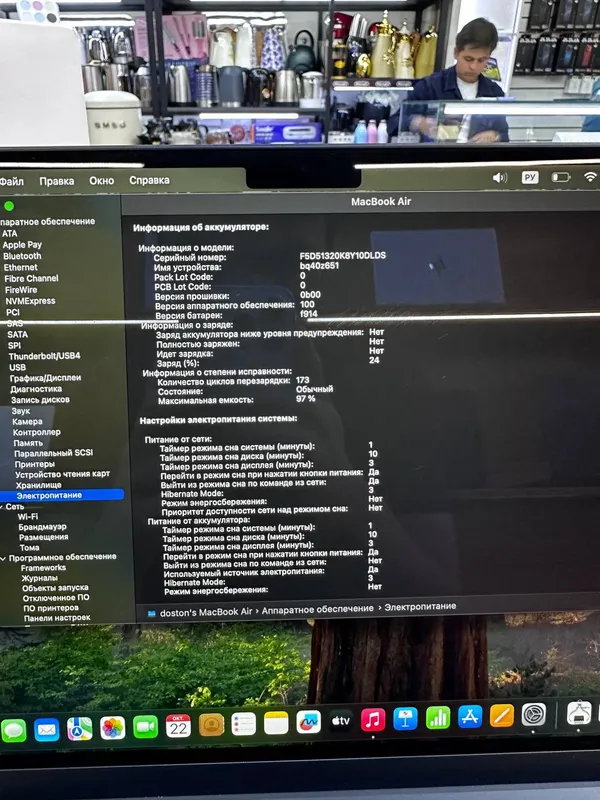Screen dimensions: 600x800
Task: Open the App Store icon
Action: 470,717
